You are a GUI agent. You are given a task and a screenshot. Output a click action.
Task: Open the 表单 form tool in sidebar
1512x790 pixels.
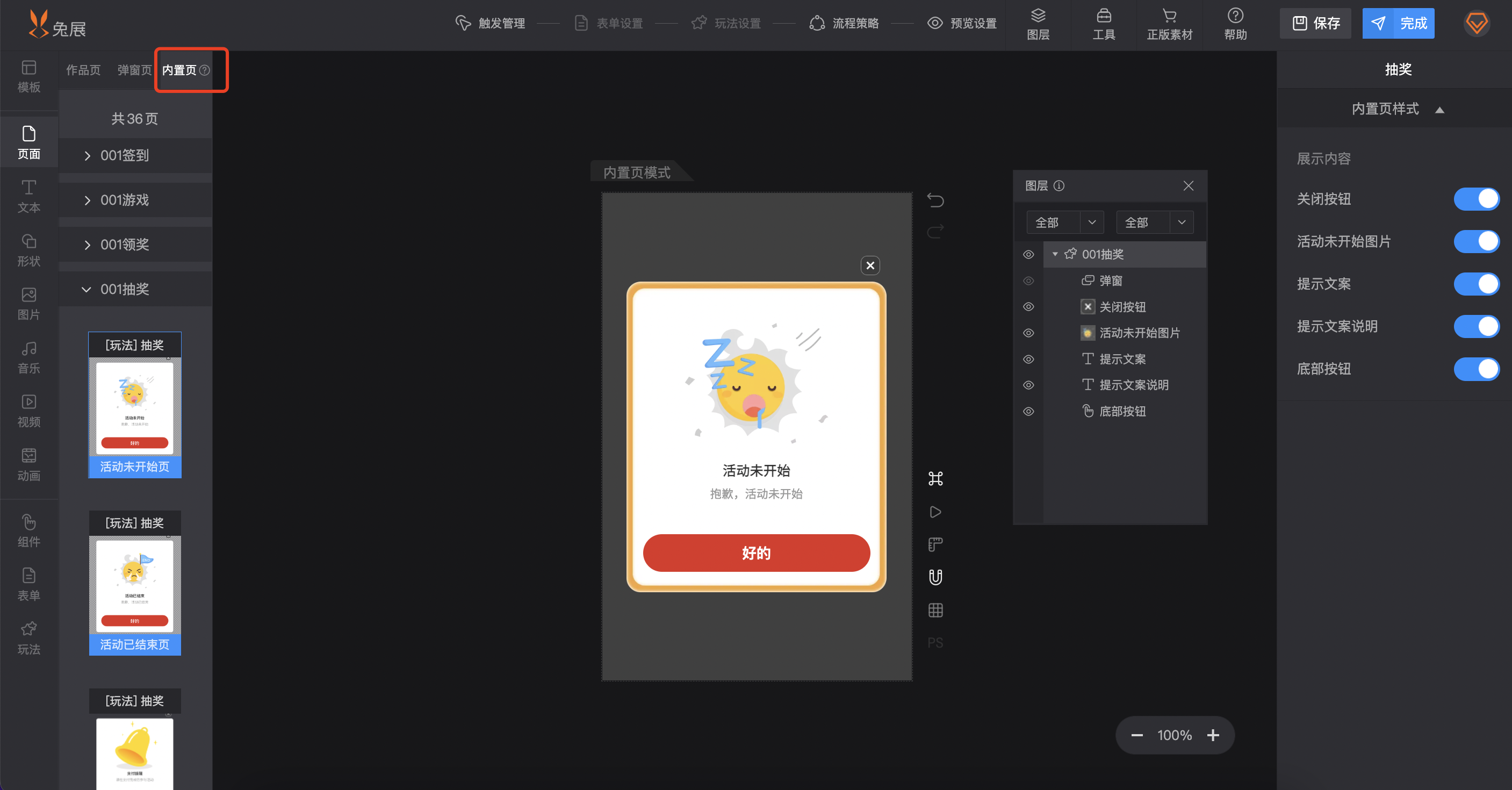tap(29, 585)
